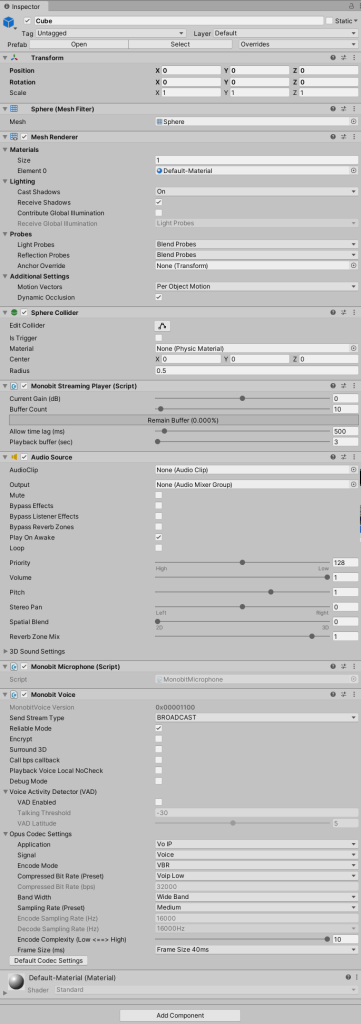Open Transform component options menu

coord(353,57)
